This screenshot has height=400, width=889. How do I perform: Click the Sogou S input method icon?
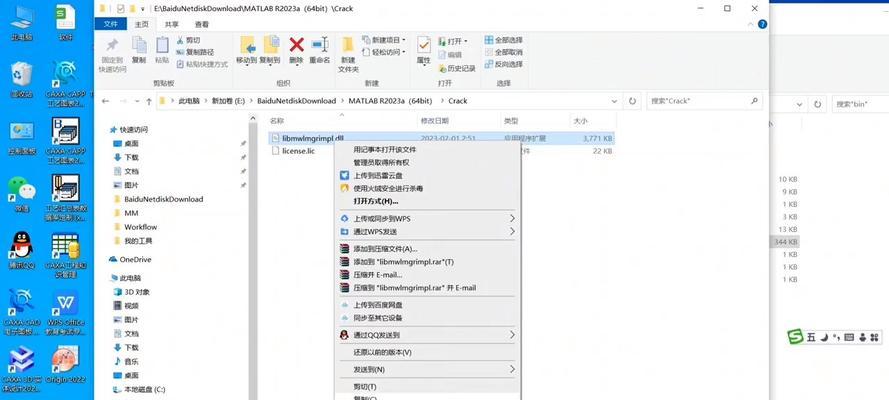[x=796, y=337]
